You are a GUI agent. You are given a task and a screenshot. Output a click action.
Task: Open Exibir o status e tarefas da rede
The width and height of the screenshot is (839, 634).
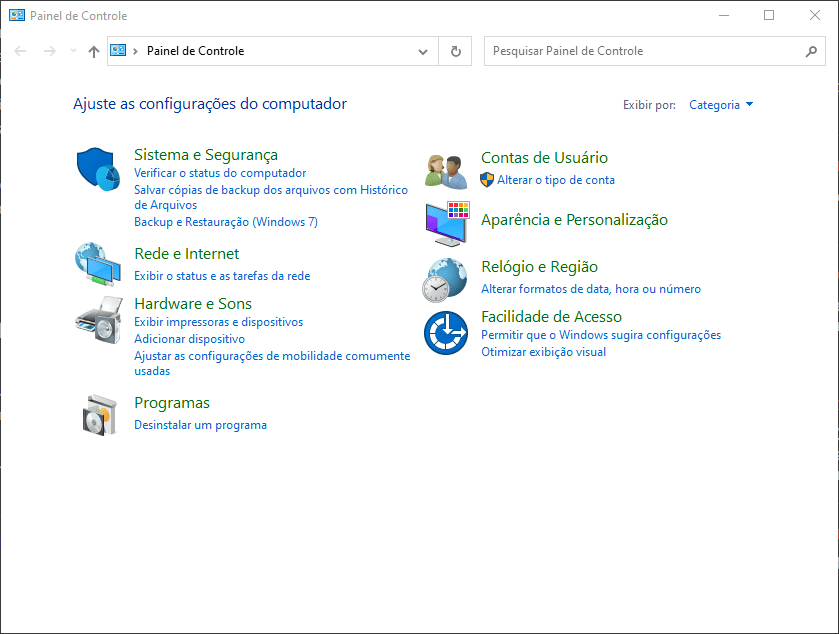coord(222,276)
